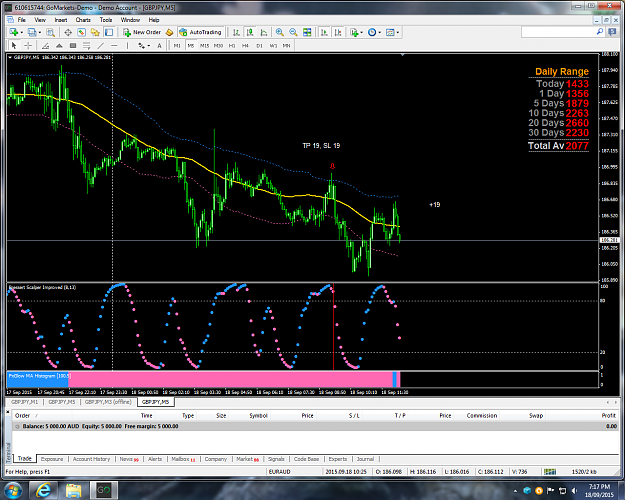
Task: Switch to candlestick chart mode
Action: pos(250,32)
